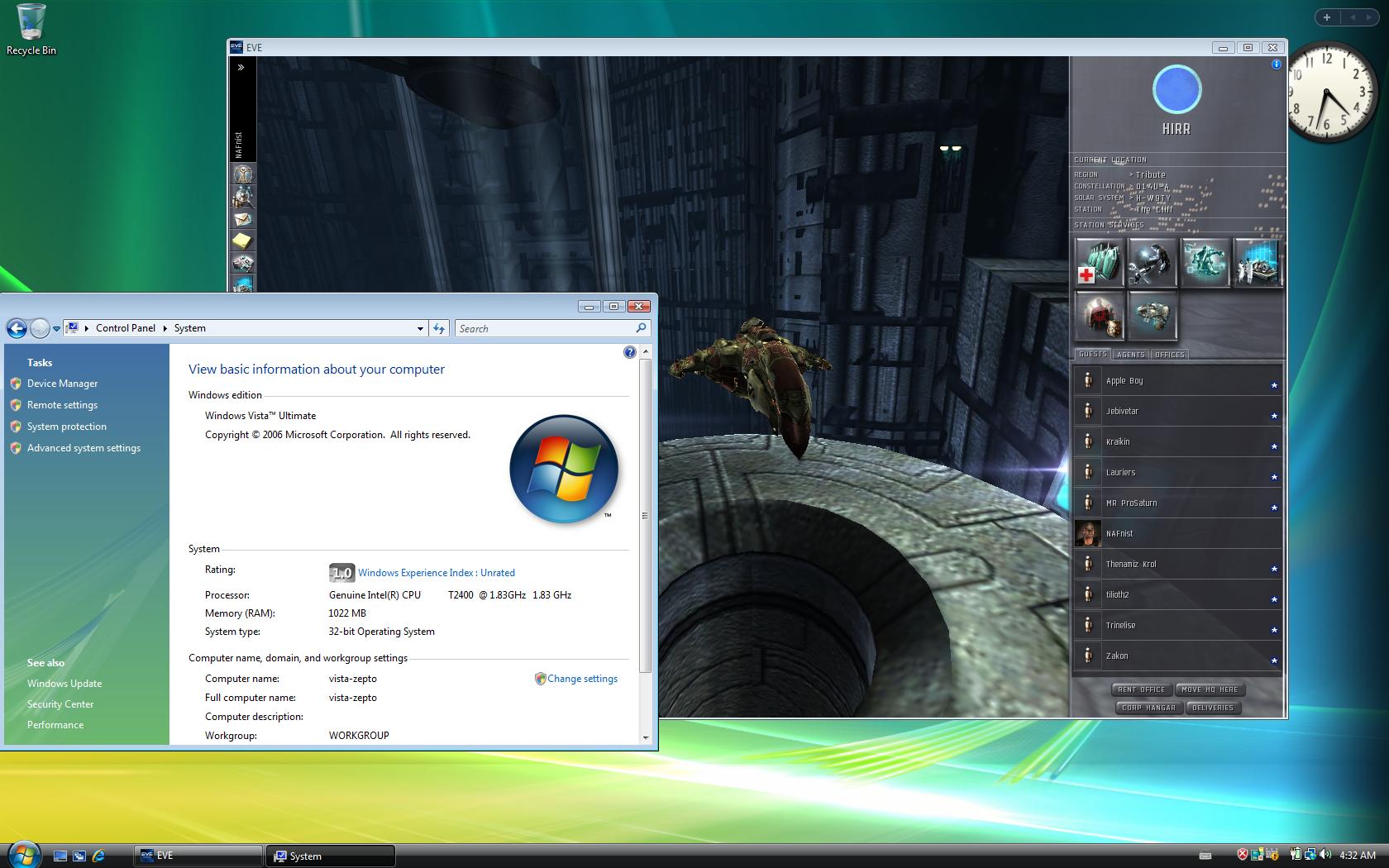Screen dimensions: 1389x868
Task: Click the star icon next to Kraikin
Action: 1274,446
